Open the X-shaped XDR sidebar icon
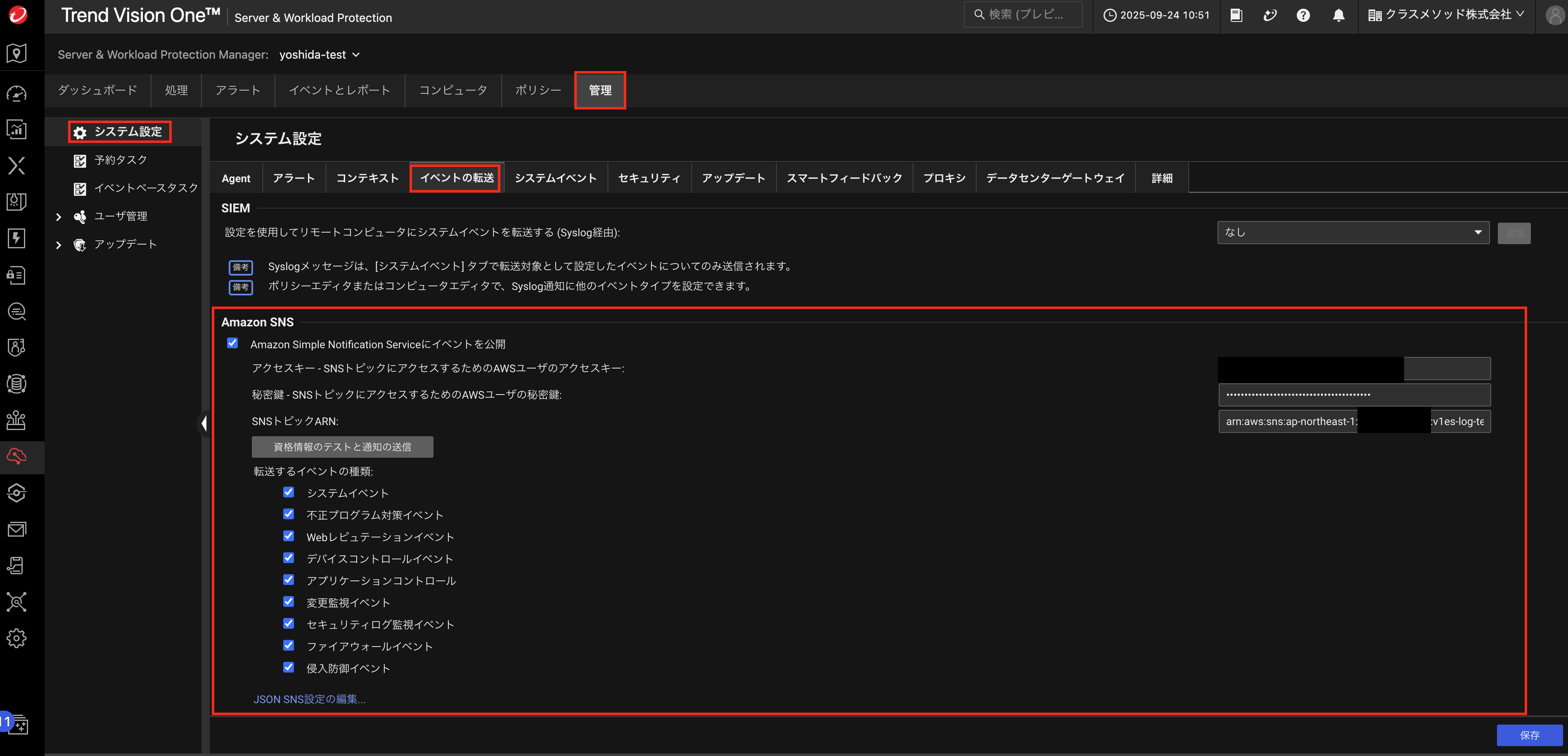This screenshot has height=756, width=1568. [17, 166]
